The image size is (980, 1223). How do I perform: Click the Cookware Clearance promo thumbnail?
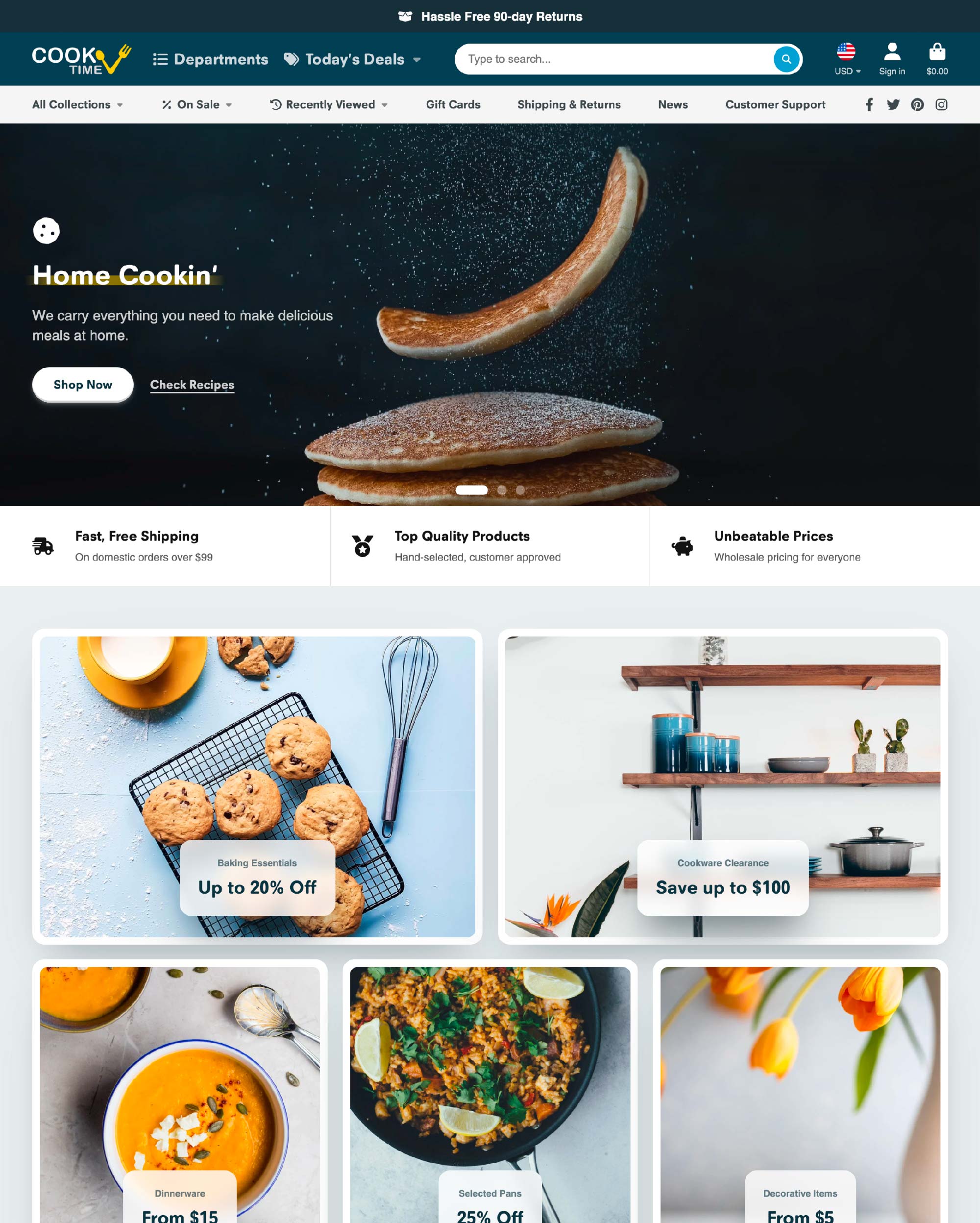tap(722, 786)
